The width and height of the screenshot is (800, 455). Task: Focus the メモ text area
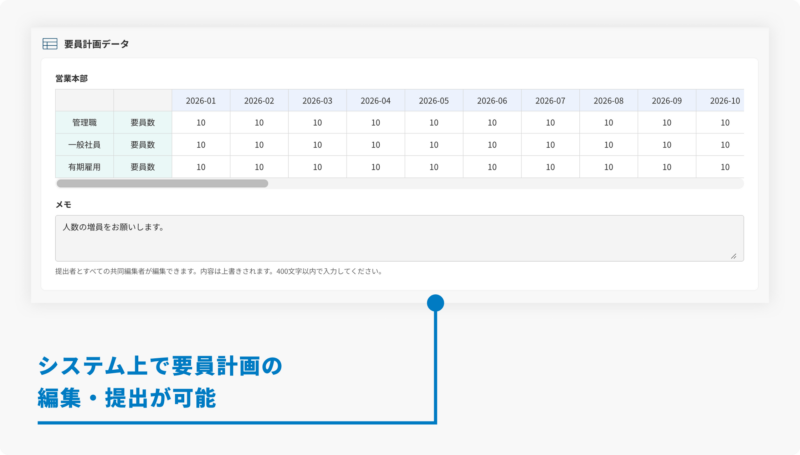[x=399, y=238]
